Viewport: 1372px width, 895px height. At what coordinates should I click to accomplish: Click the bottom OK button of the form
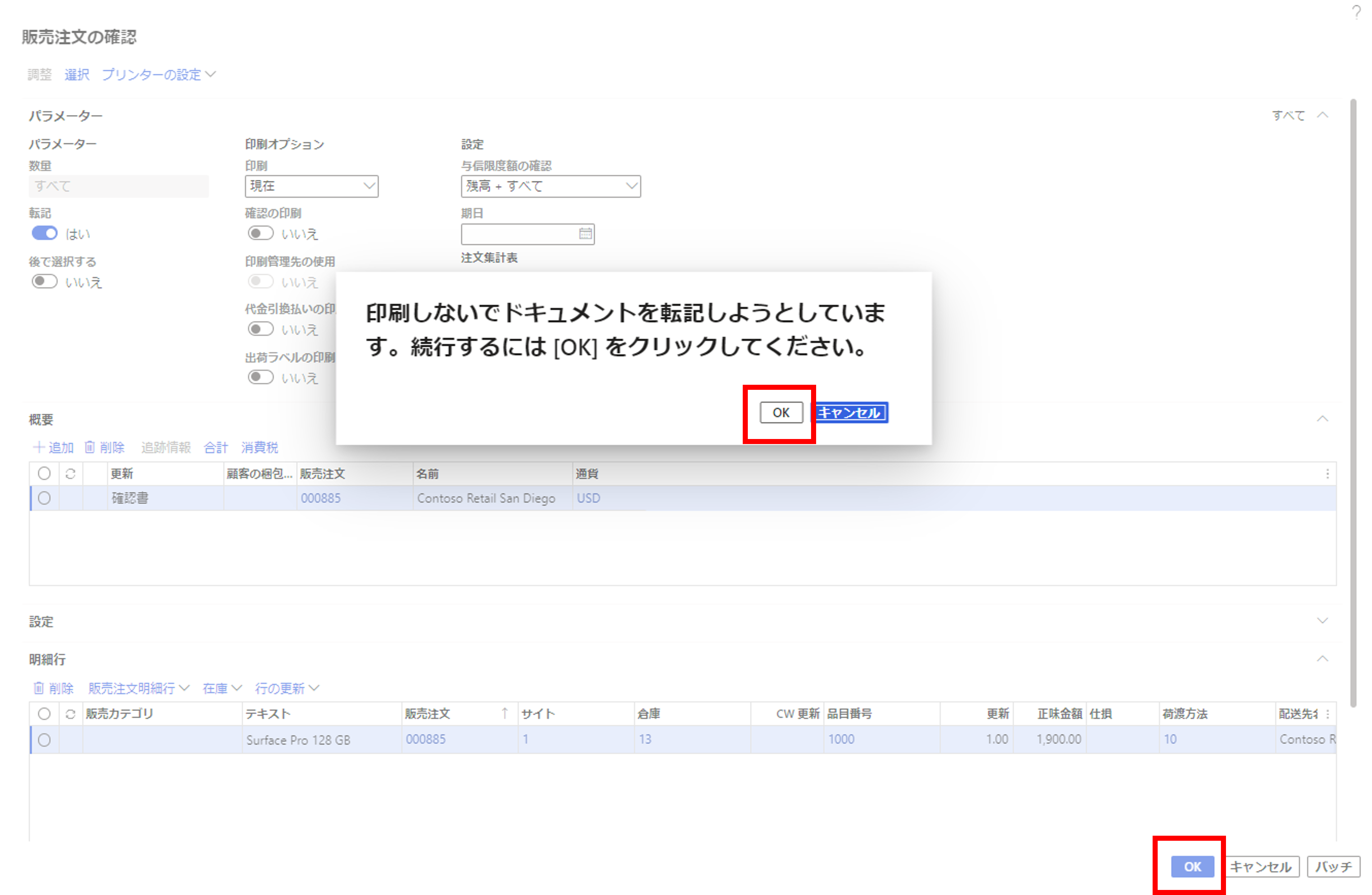pos(1192,866)
